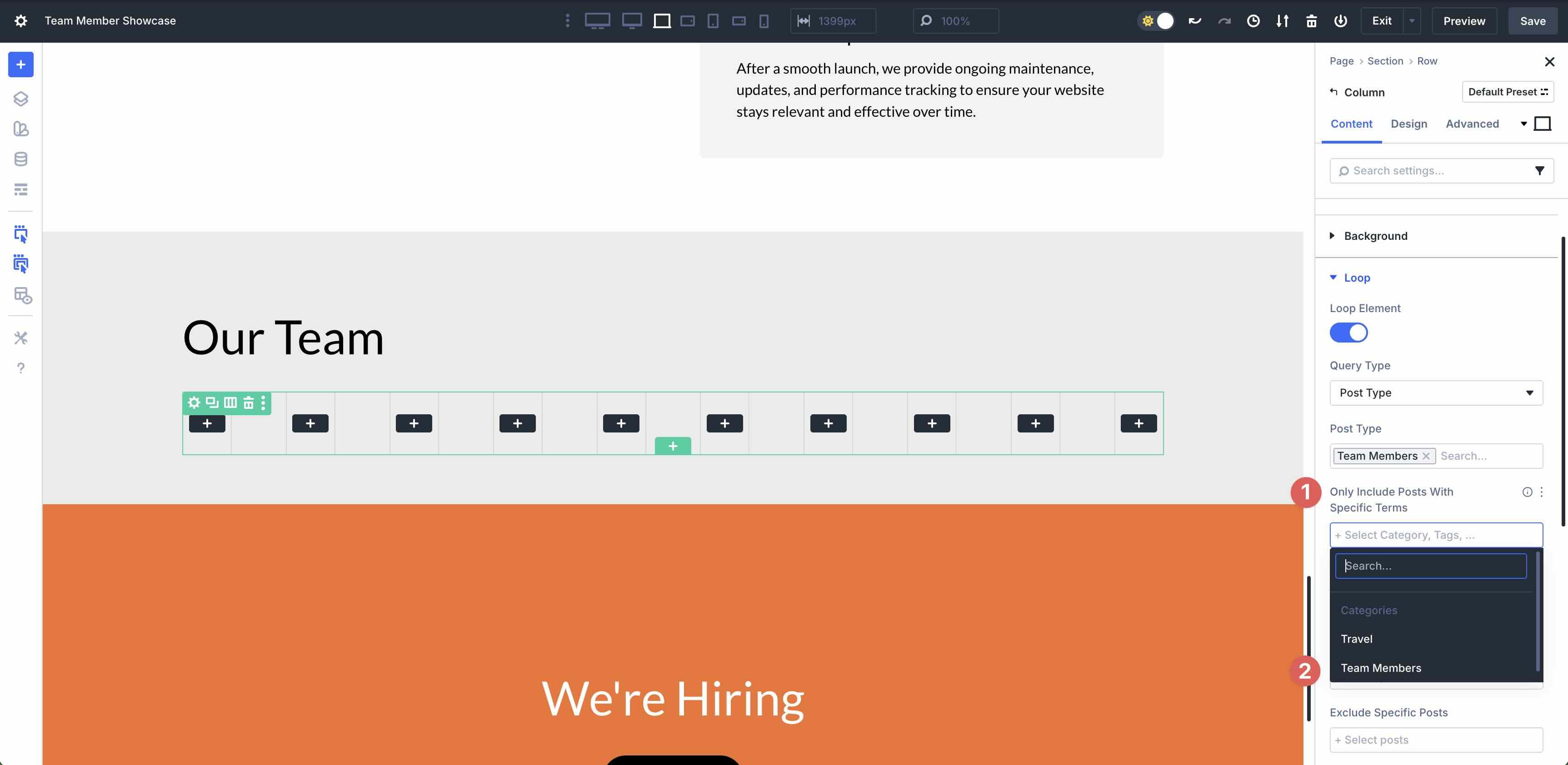Image resolution: width=1568 pixels, height=765 pixels.
Task: Click the Save button
Action: click(1532, 20)
